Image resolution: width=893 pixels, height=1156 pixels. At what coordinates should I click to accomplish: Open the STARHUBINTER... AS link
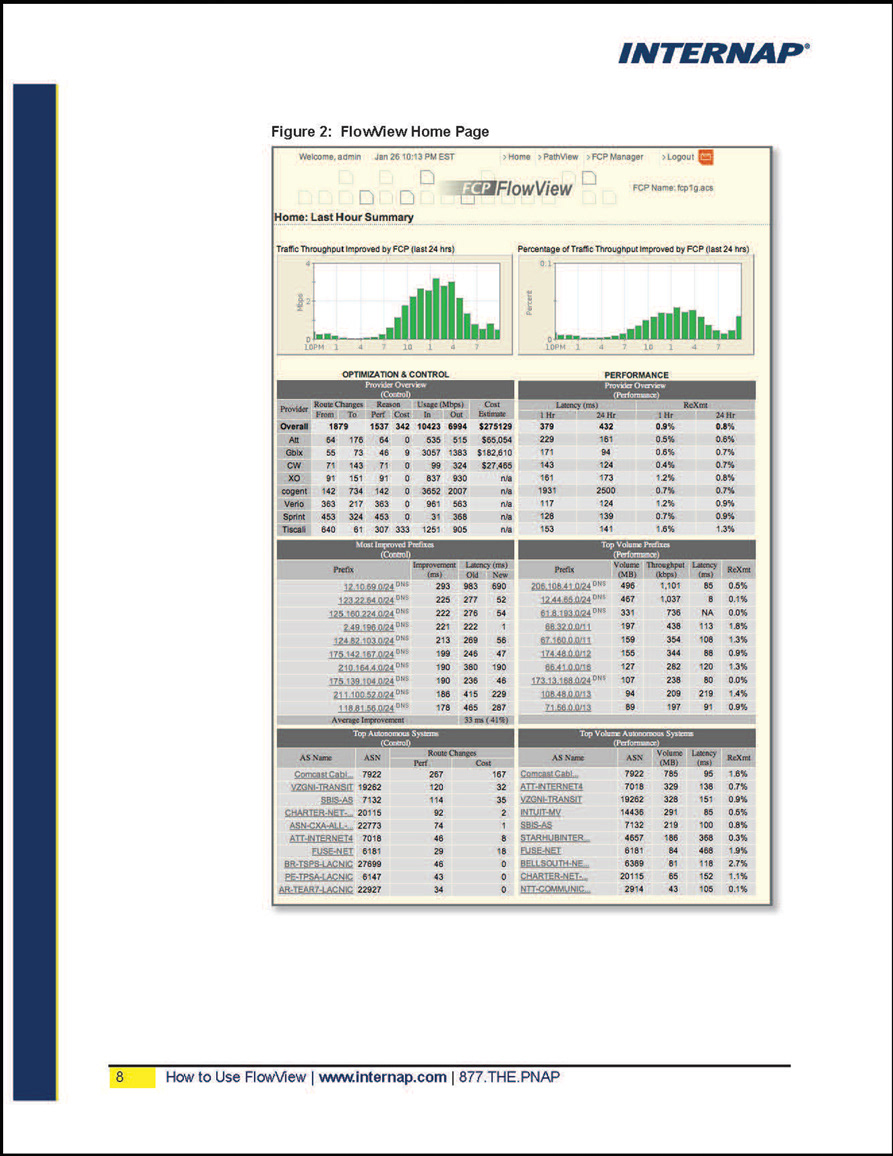pyautogui.click(x=555, y=838)
